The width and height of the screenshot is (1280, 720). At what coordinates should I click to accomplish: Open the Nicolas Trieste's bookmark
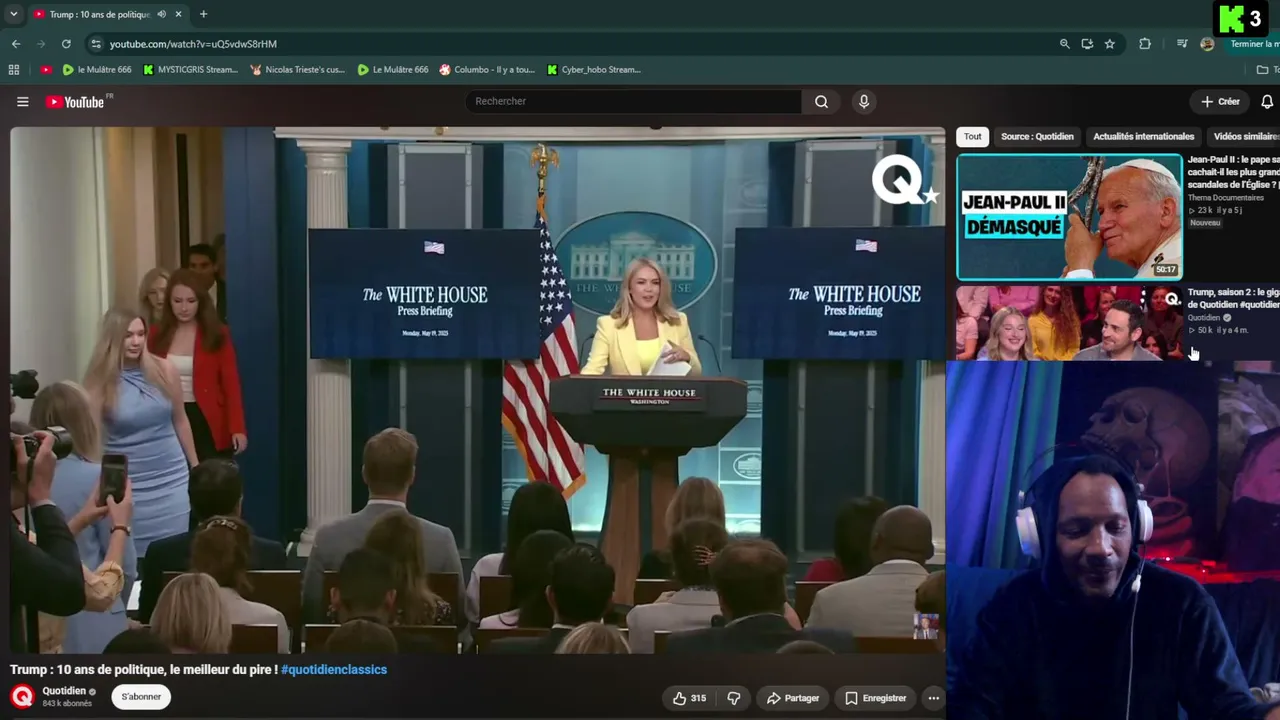(297, 70)
